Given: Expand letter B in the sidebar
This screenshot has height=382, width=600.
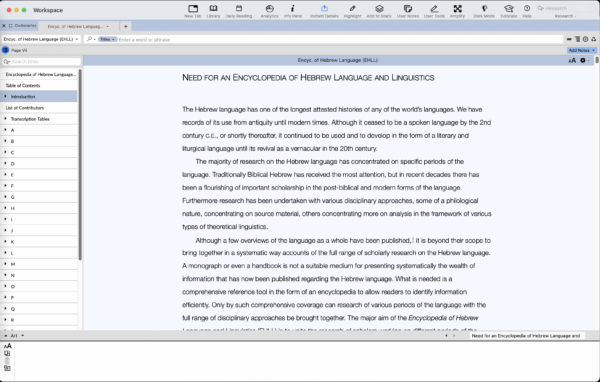Looking at the screenshot, I should [5, 141].
